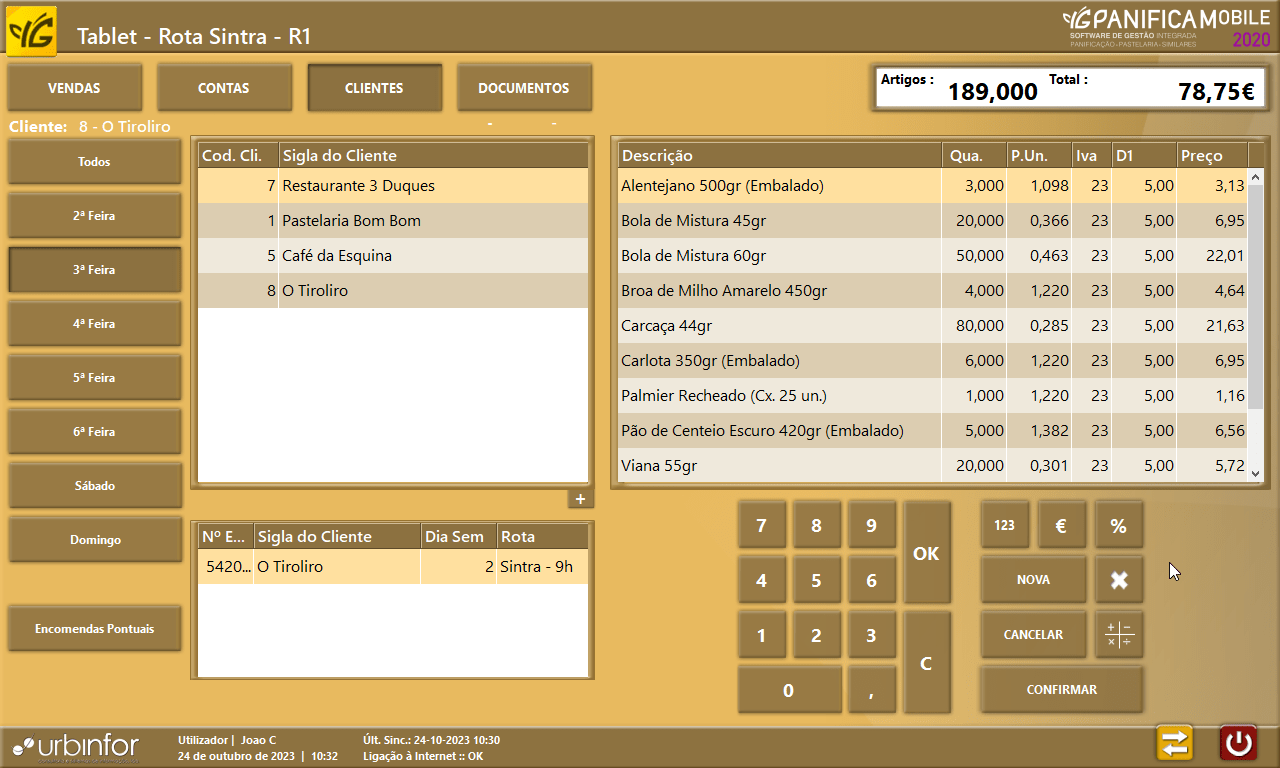The image size is (1280, 768).
Task: Open Encomendas Pontuais
Action: 95,629
